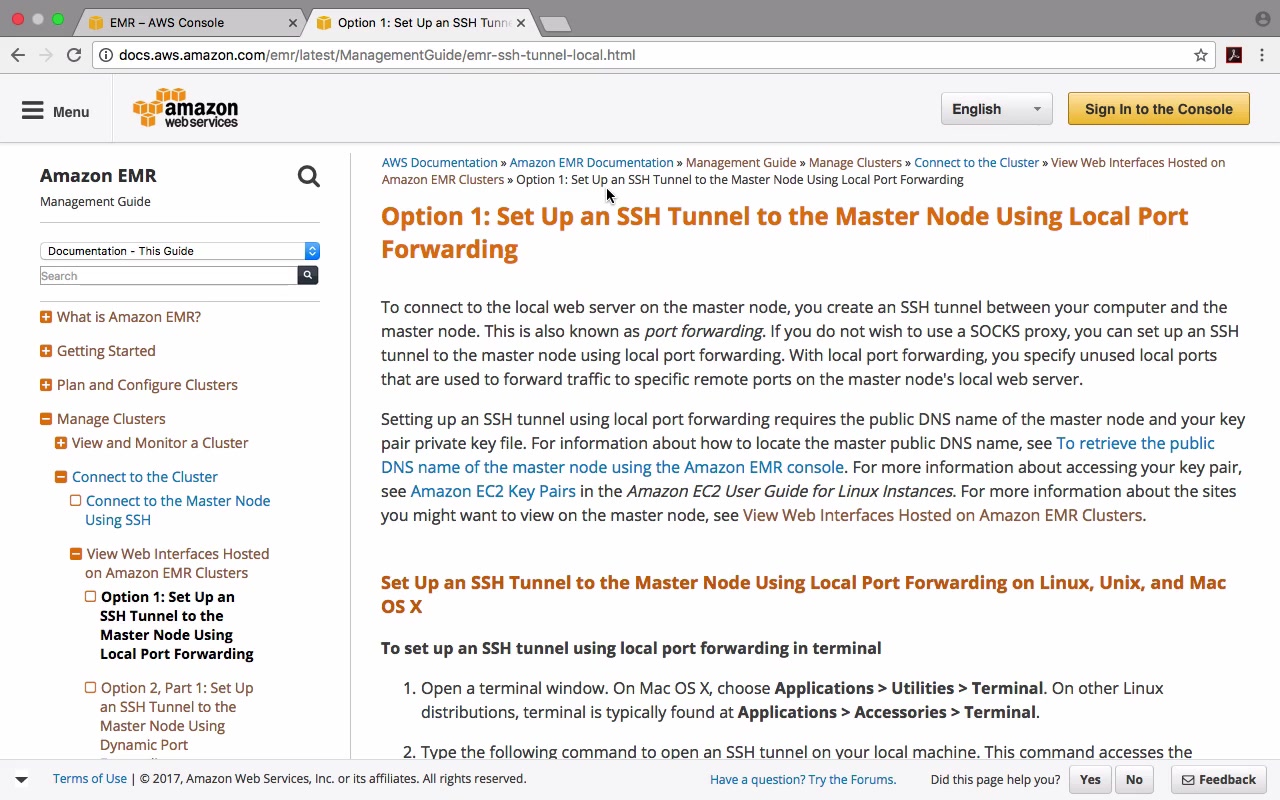Image resolution: width=1280 pixels, height=800 pixels.
Task: Open What is Amazon EMR? sidebar link
Action: click(x=129, y=317)
